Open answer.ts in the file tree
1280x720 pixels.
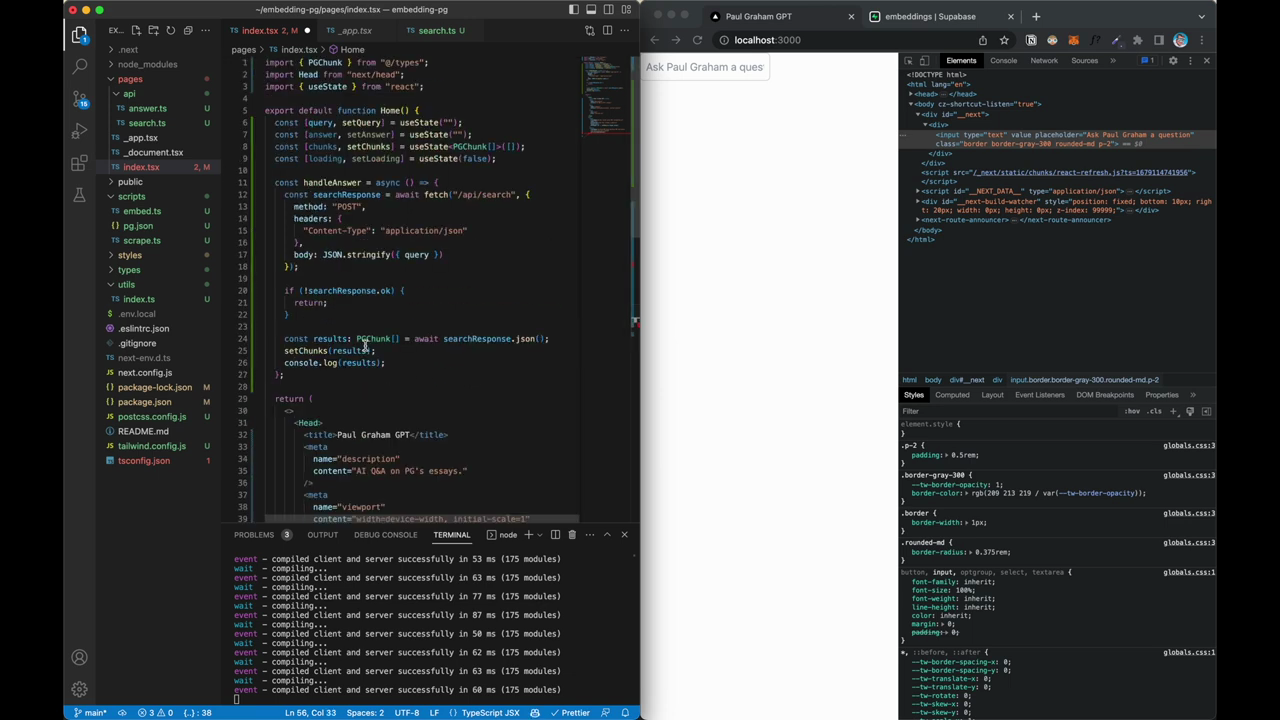click(x=147, y=108)
